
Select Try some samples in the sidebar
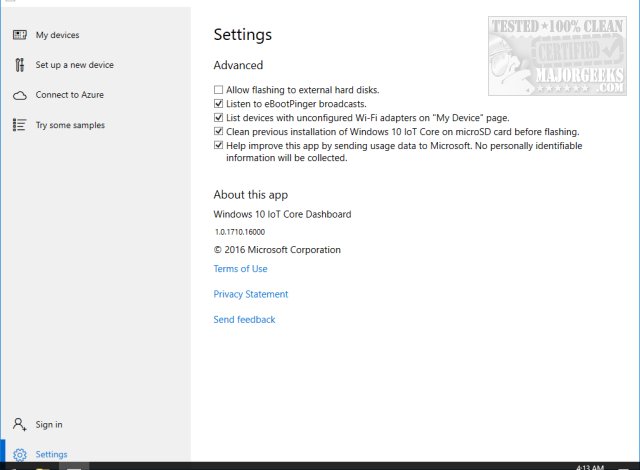(70, 125)
